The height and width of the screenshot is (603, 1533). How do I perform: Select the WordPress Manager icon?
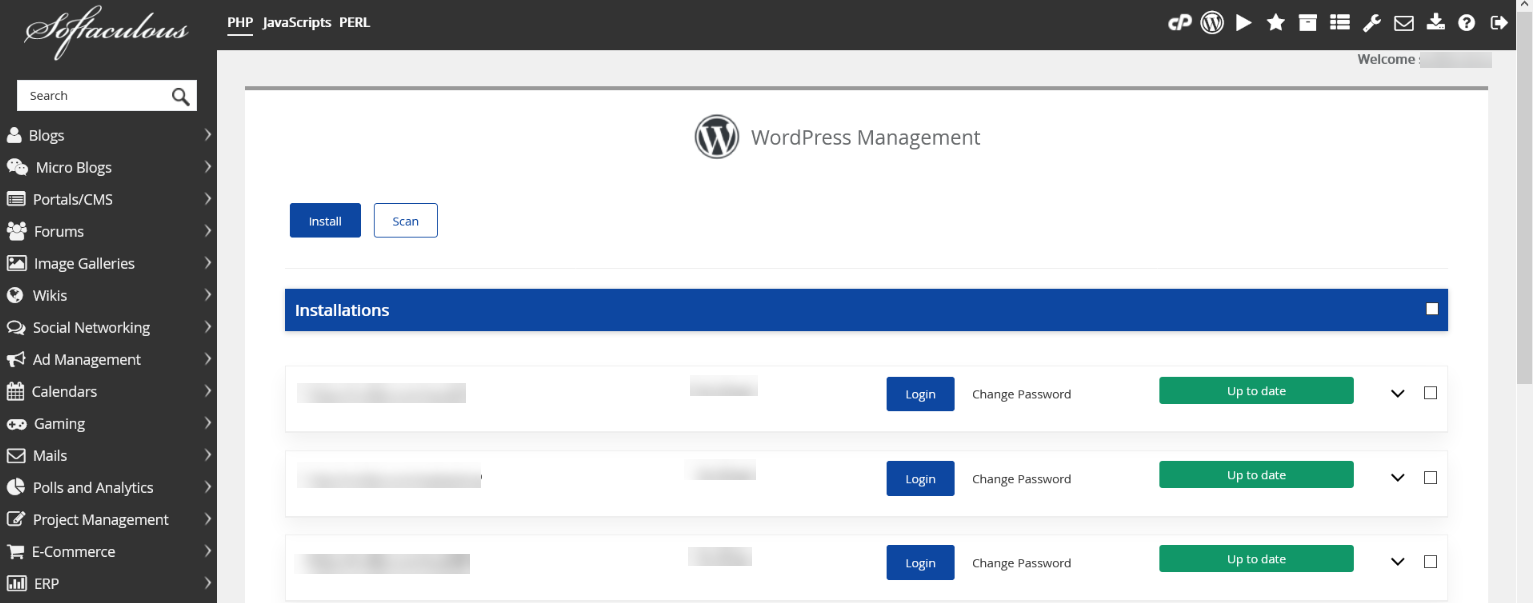click(1212, 21)
